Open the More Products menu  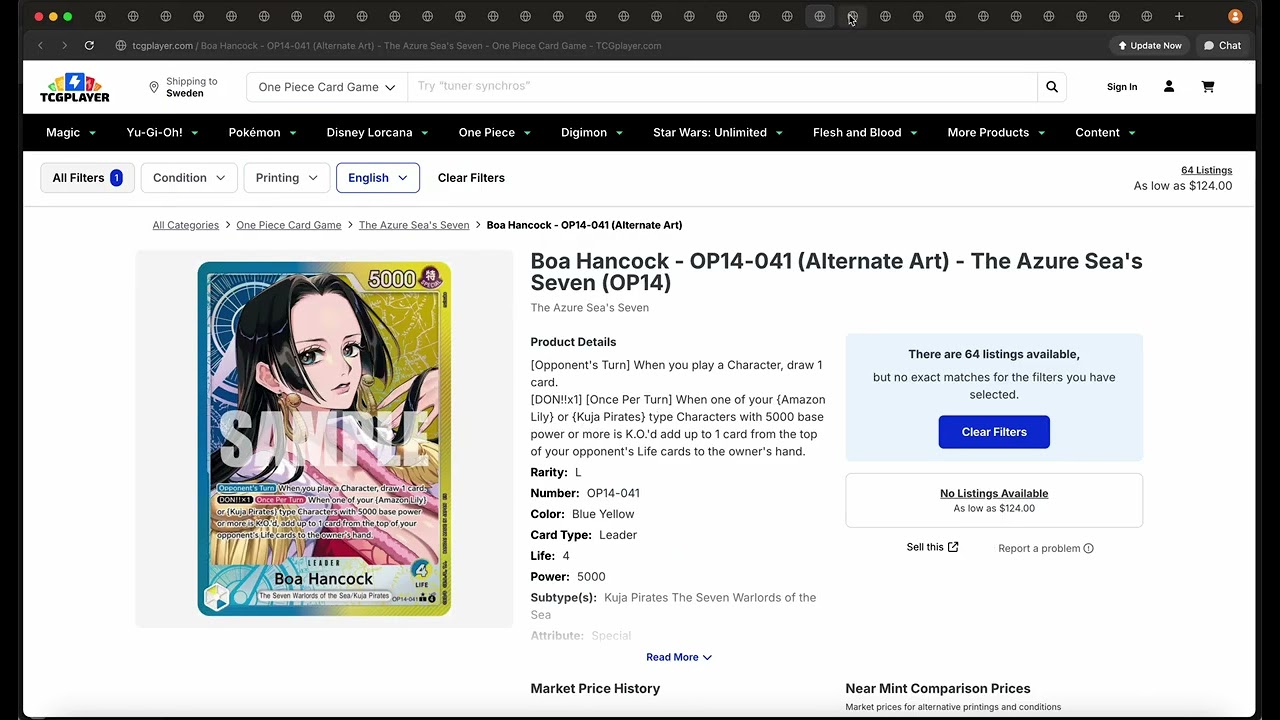click(997, 132)
